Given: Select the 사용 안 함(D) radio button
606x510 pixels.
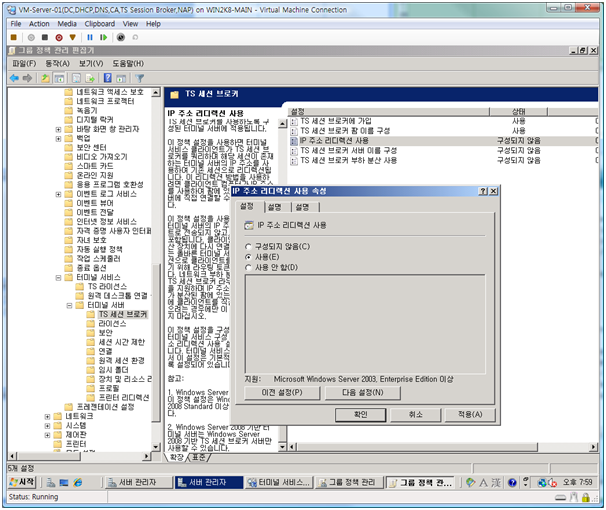Looking at the screenshot, I should click(249, 267).
